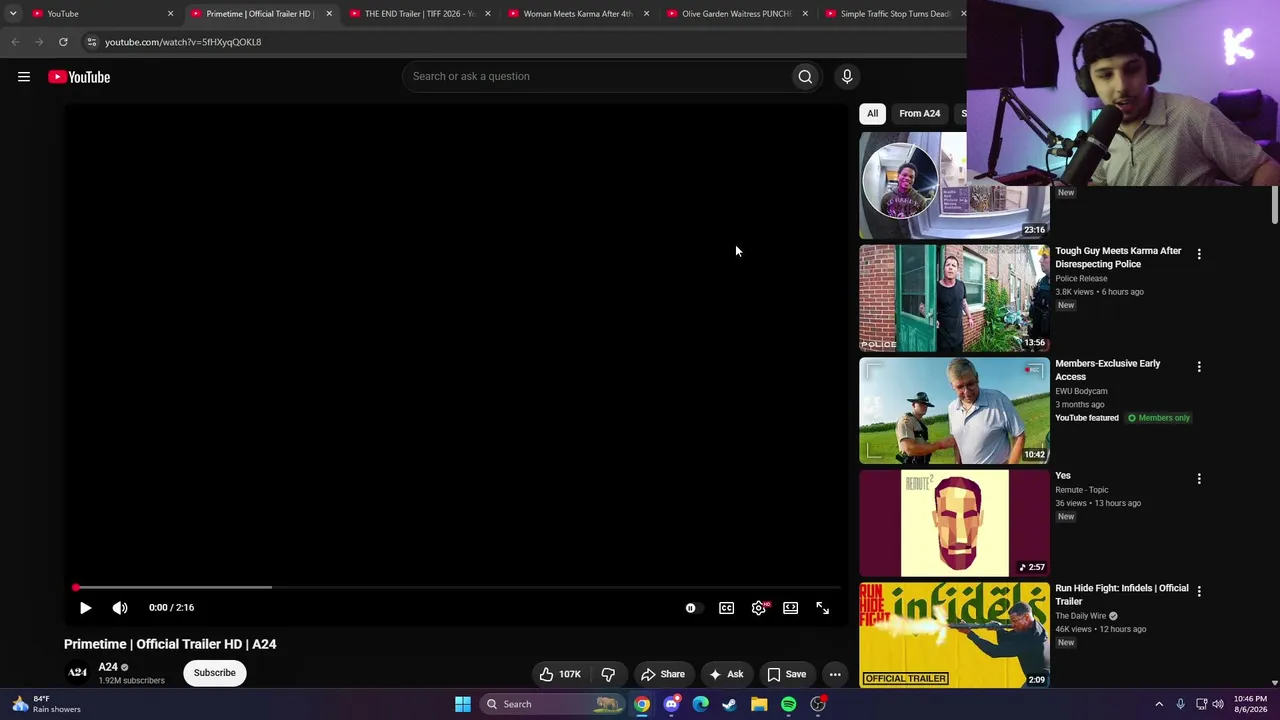Save video to a playlist
The height and width of the screenshot is (720, 1280).
tap(786, 674)
